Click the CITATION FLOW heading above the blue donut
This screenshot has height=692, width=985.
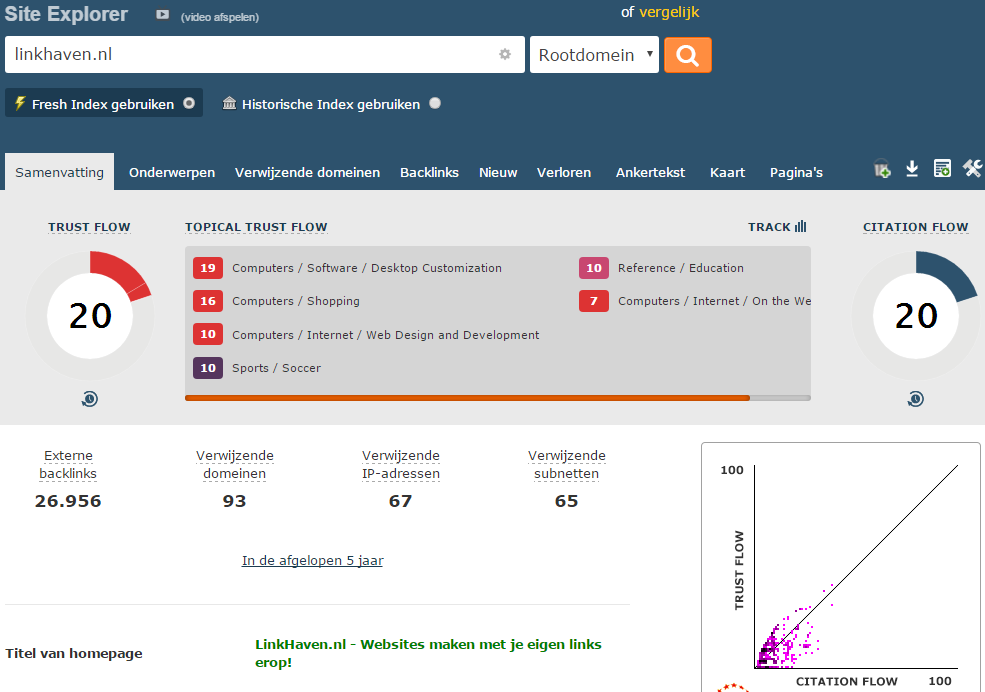915,227
